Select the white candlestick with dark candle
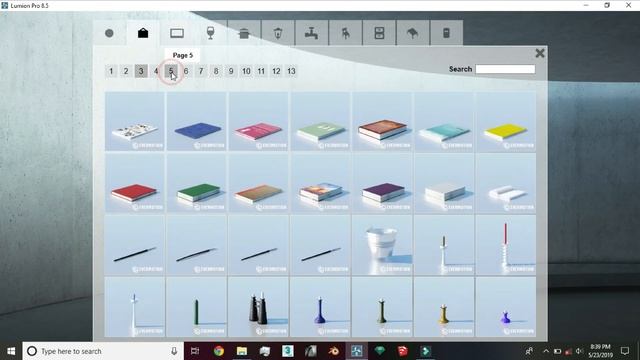 click(x=444, y=245)
